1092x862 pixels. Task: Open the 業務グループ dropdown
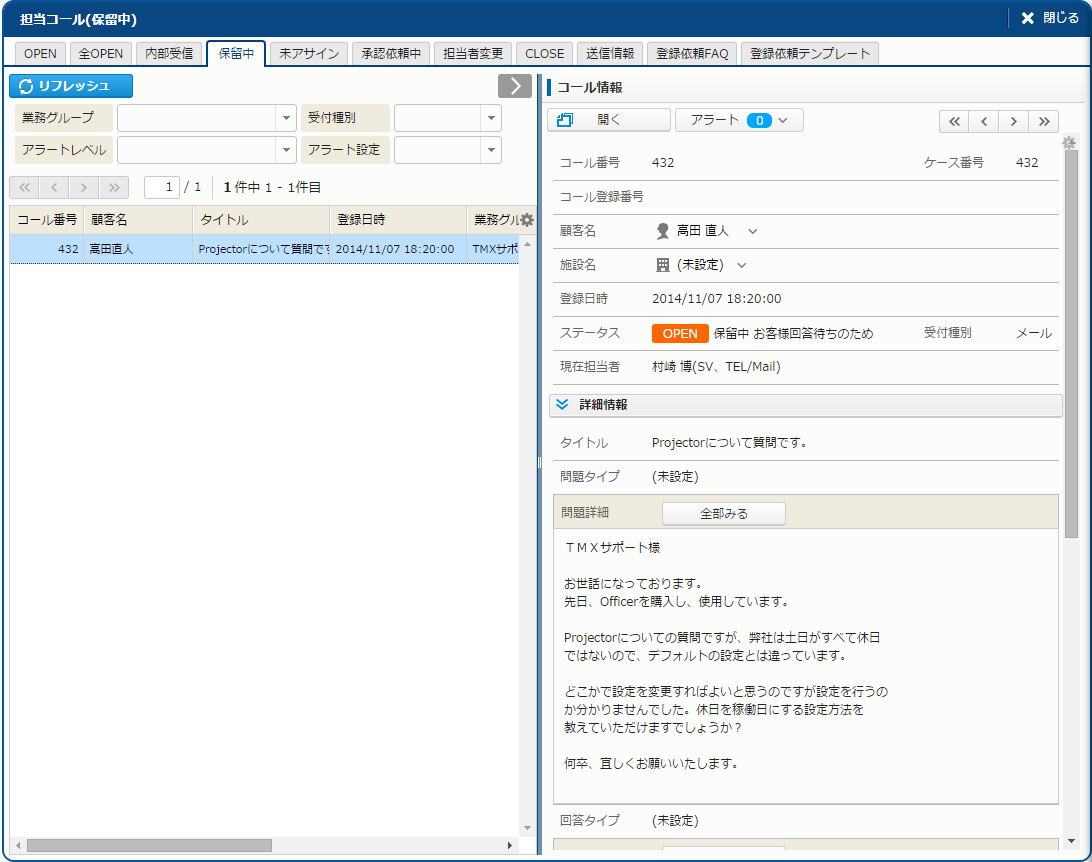coord(285,118)
